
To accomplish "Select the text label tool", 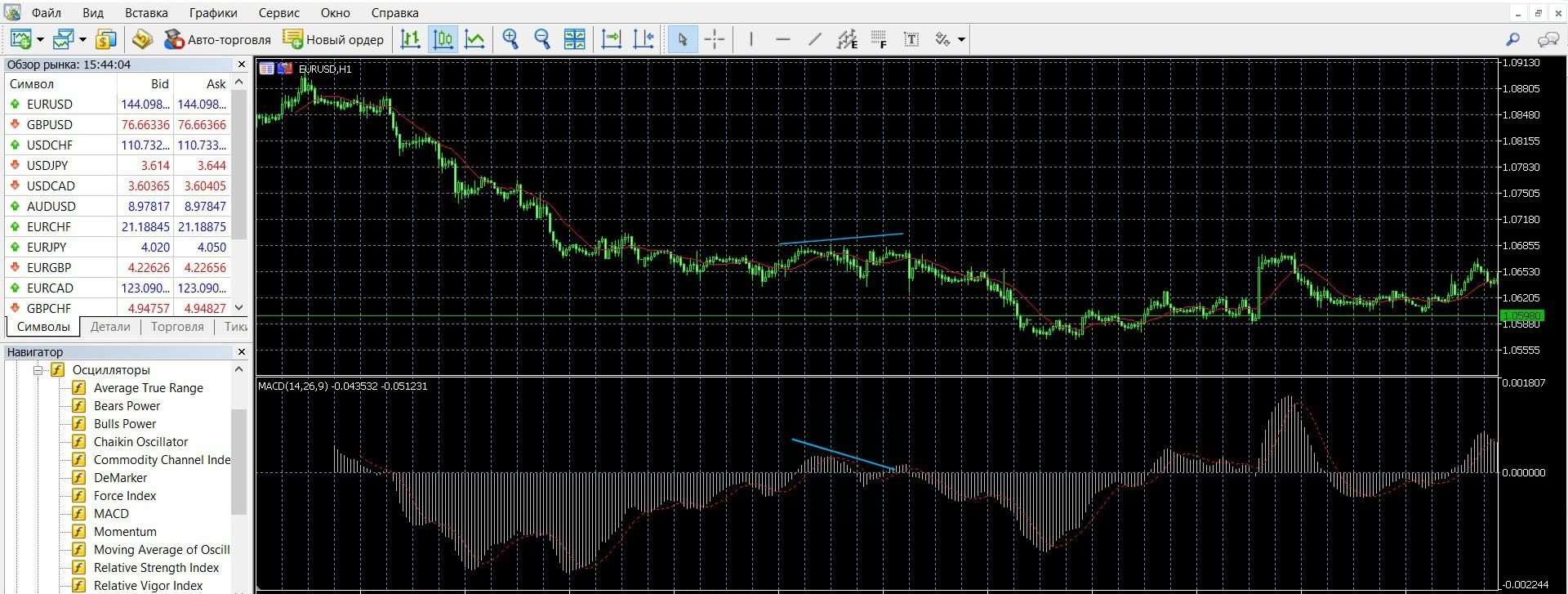I will (911, 39).
